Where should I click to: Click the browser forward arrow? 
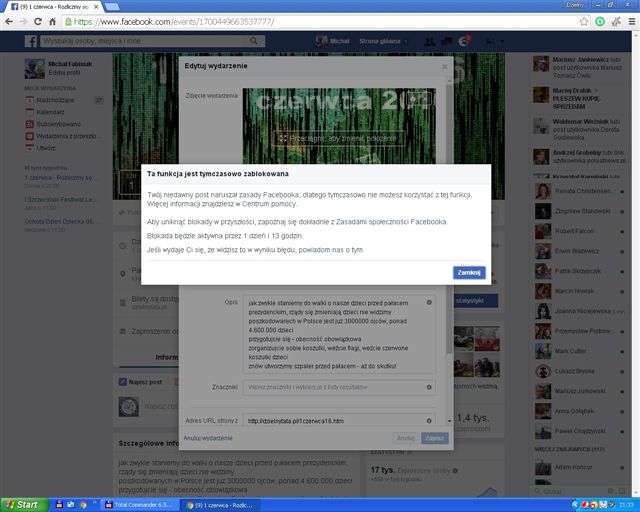[23, 21]
